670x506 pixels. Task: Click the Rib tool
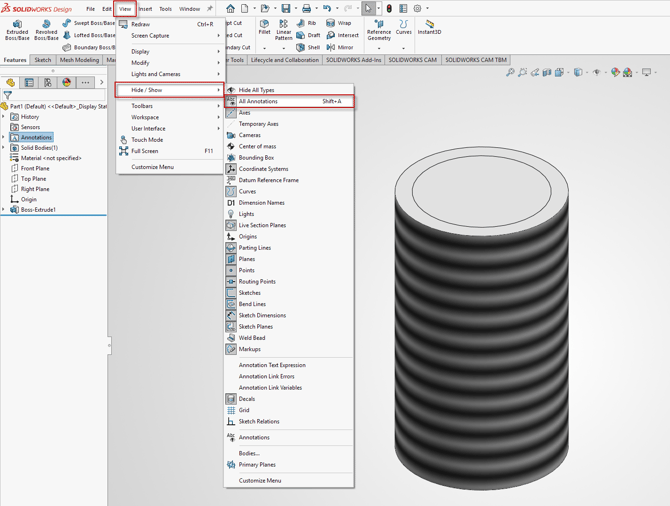click(x=306, y=23)
